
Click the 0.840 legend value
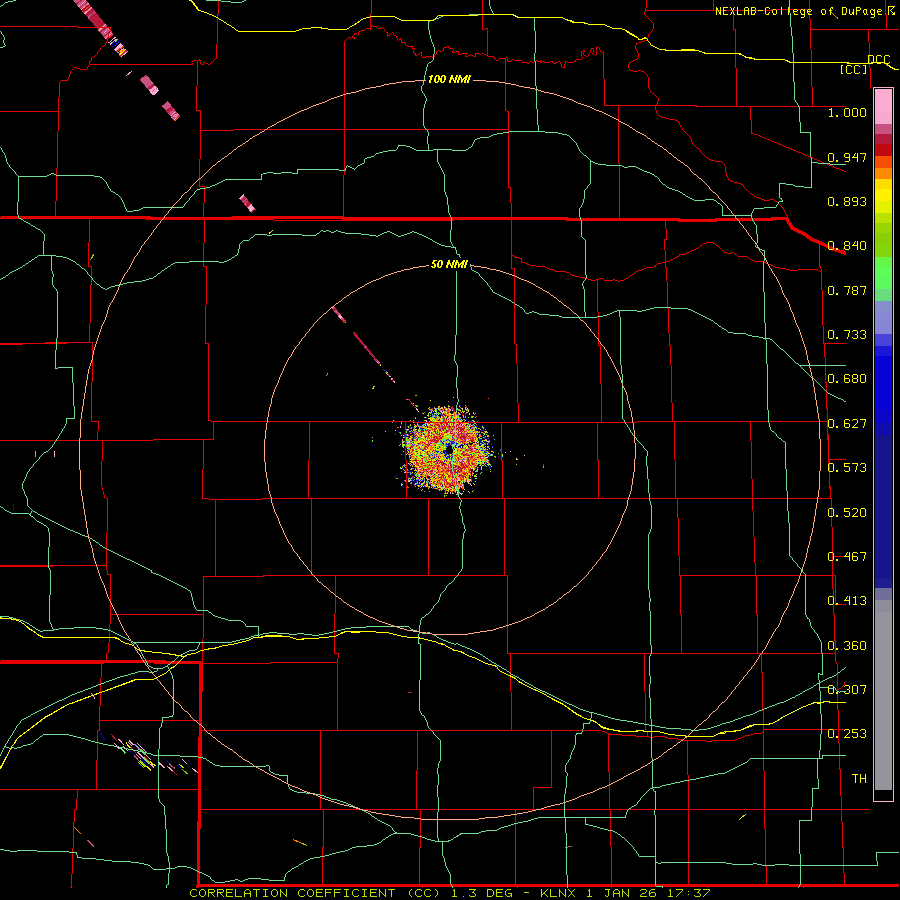pos(847,246)
